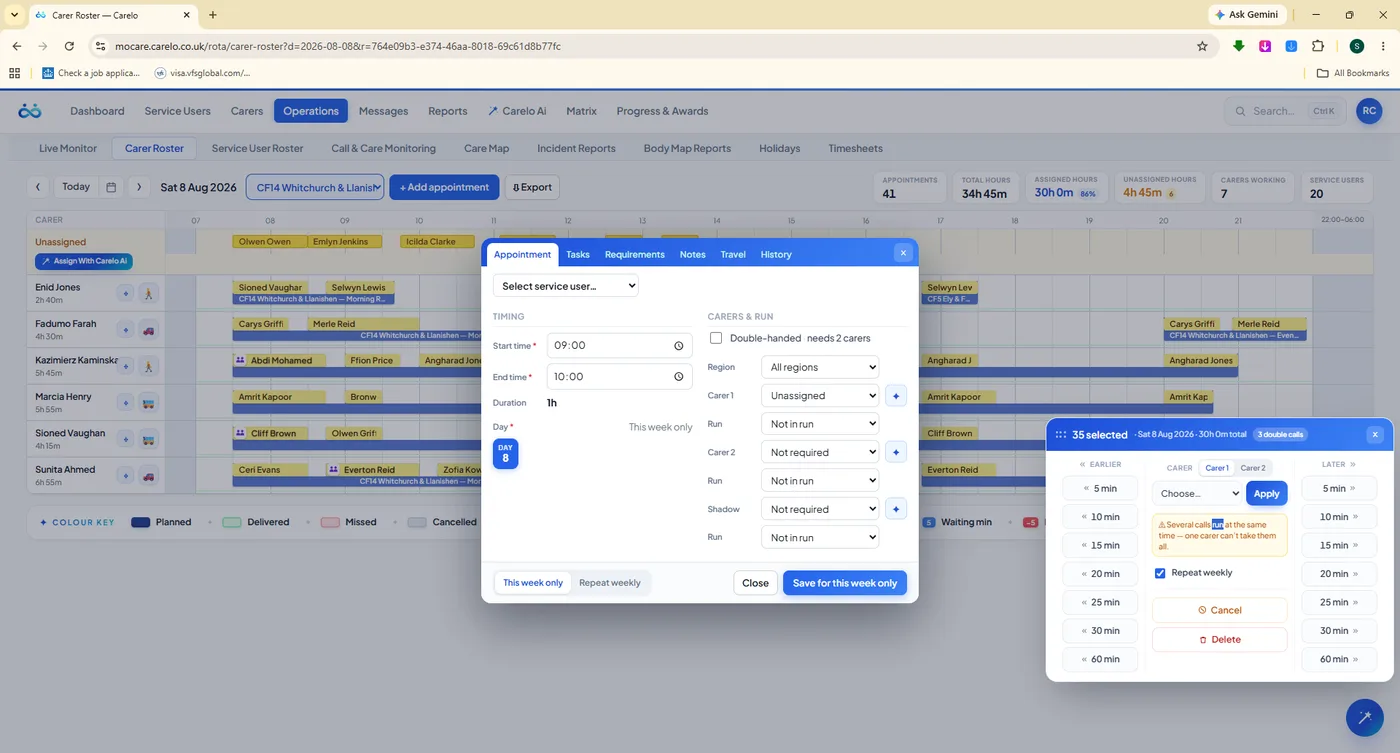Viewport: 1400px width, 753px height.
Task: Open the floating Carelo AI wand button
Action: (x=1364, y=717)
